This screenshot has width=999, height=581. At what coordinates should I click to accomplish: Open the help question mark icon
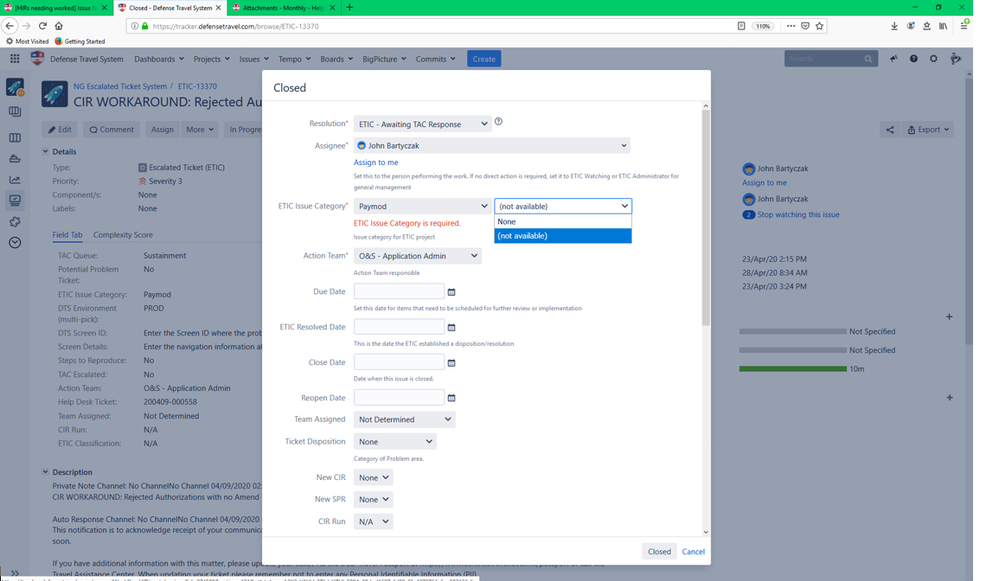click(x=914, y=59)
